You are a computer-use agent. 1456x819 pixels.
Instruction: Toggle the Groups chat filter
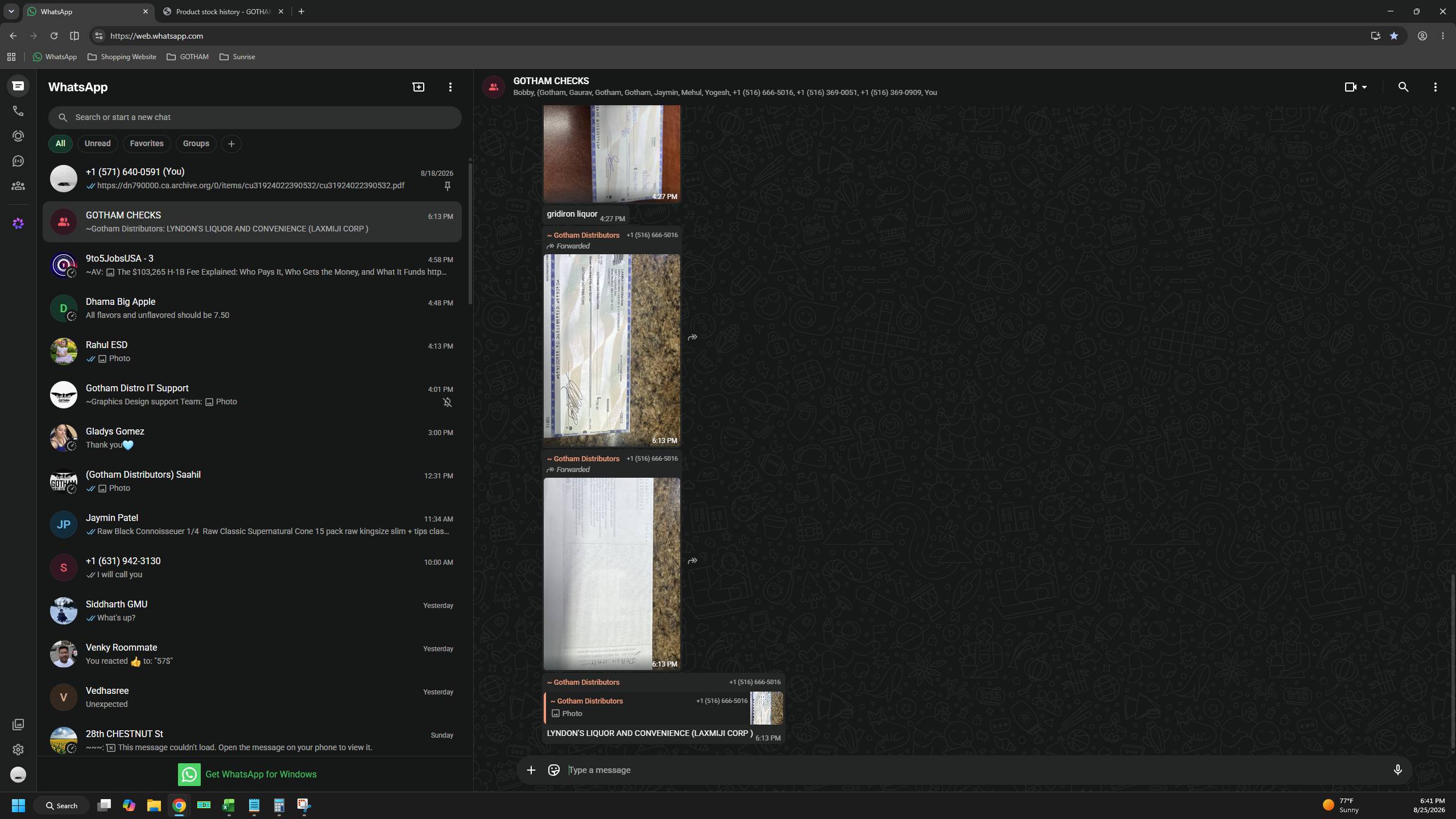[196, 143]
